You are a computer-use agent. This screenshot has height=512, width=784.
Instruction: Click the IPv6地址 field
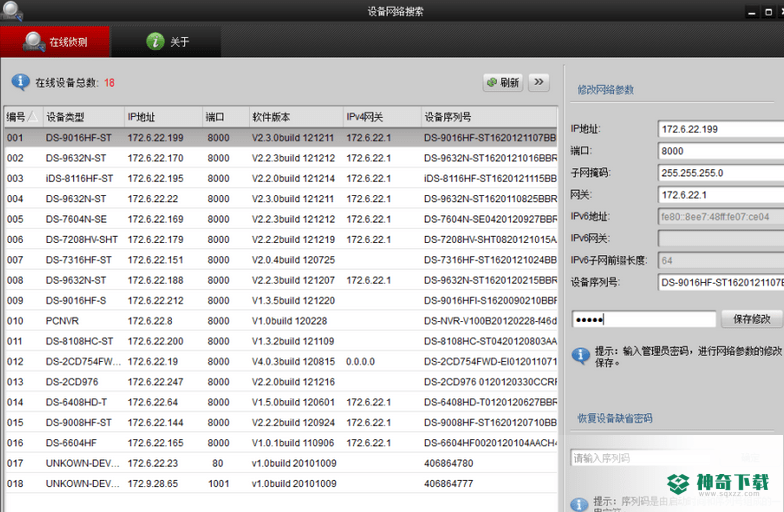click(x=720, y=216)
